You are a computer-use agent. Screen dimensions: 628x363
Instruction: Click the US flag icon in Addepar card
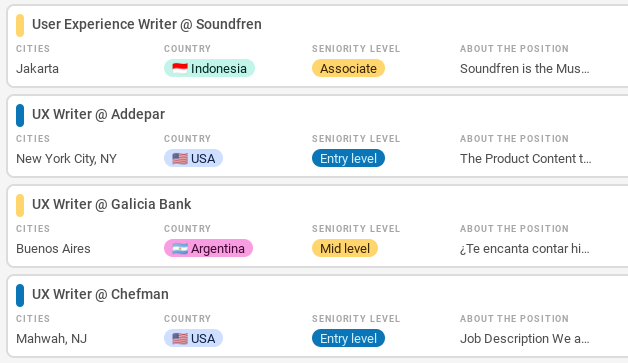click(x=180, y=159)
